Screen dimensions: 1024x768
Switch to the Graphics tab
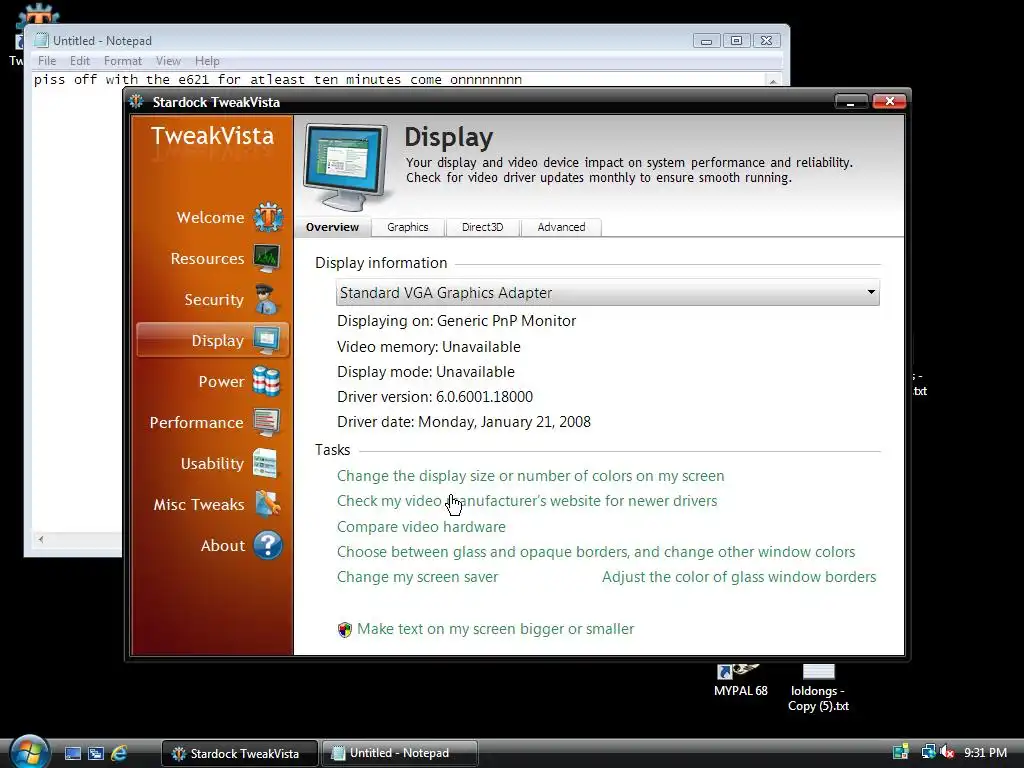click(408, 227)
